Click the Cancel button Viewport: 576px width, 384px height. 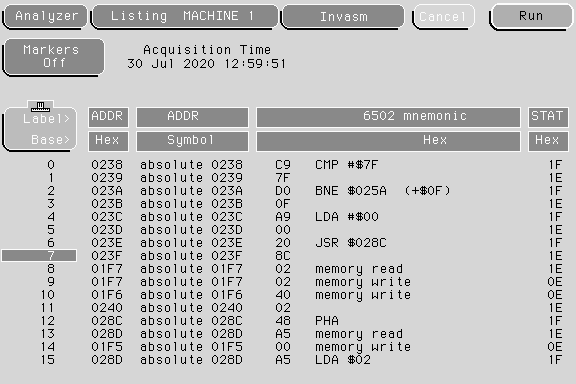443,17
